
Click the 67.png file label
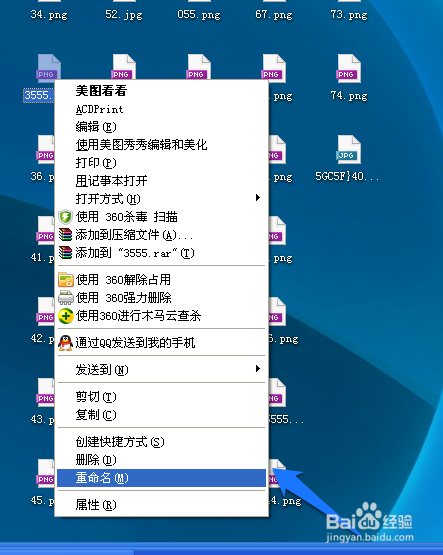[274, 15]
